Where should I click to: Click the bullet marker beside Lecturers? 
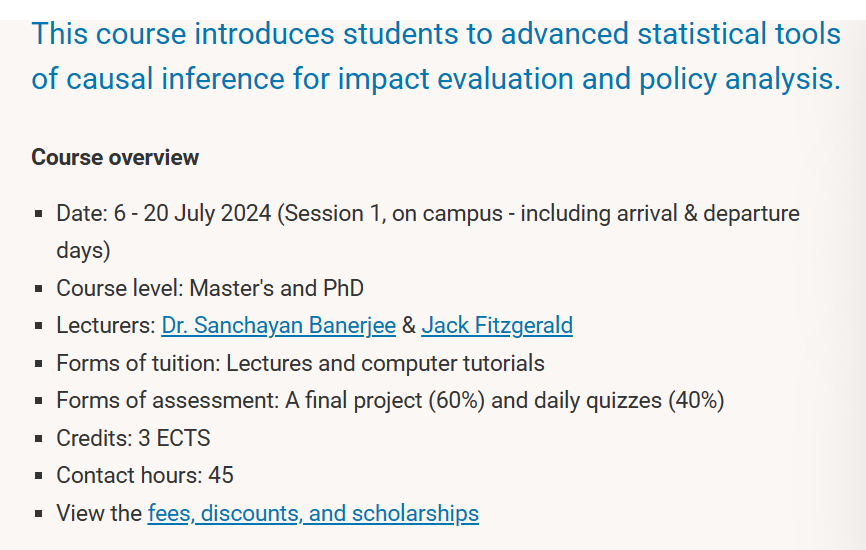pyautogui.click(x=38, y=327)
